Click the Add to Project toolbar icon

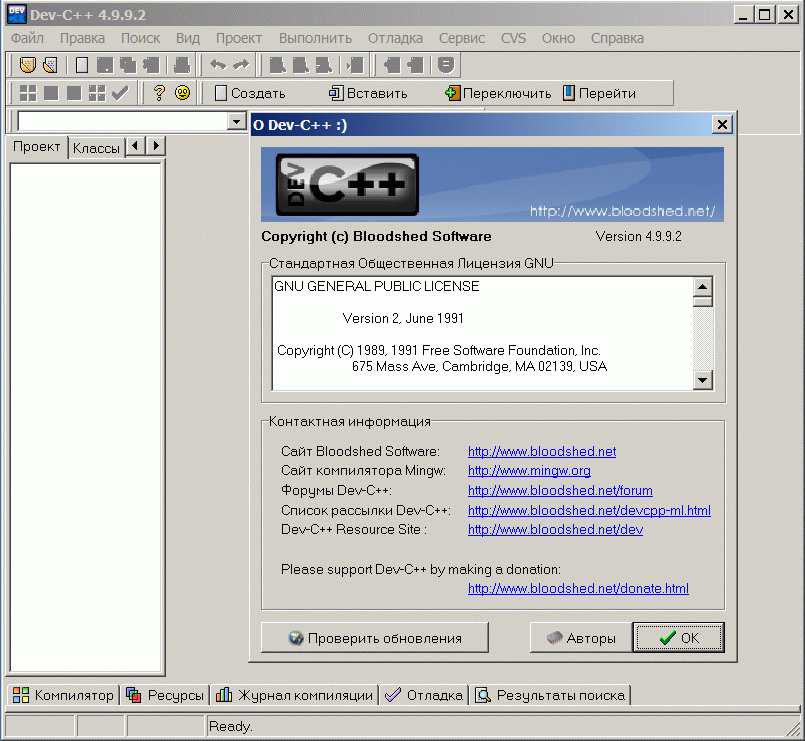[x=392, y=65]
